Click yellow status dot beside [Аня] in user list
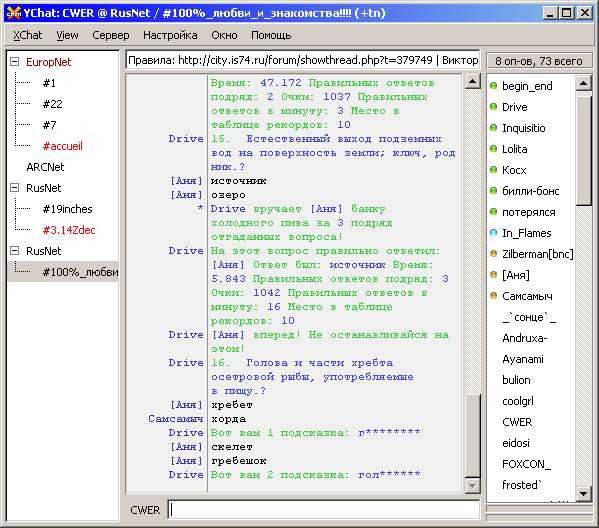599x528 pixels. coord(494,275)
